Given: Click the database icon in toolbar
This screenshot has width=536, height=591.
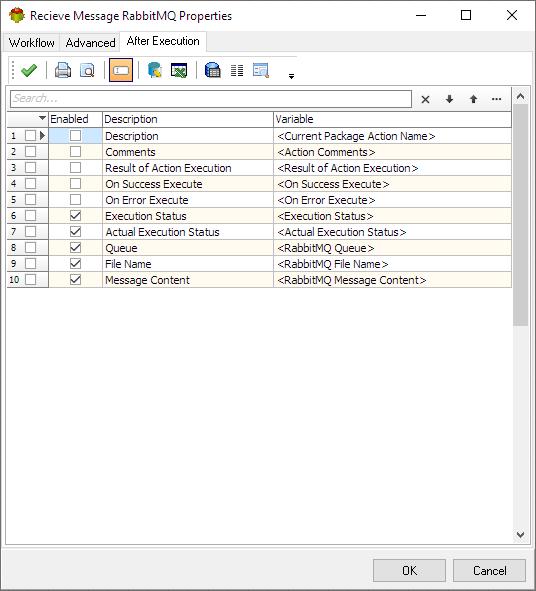Looking at the screenshot, I should point(213,70).
